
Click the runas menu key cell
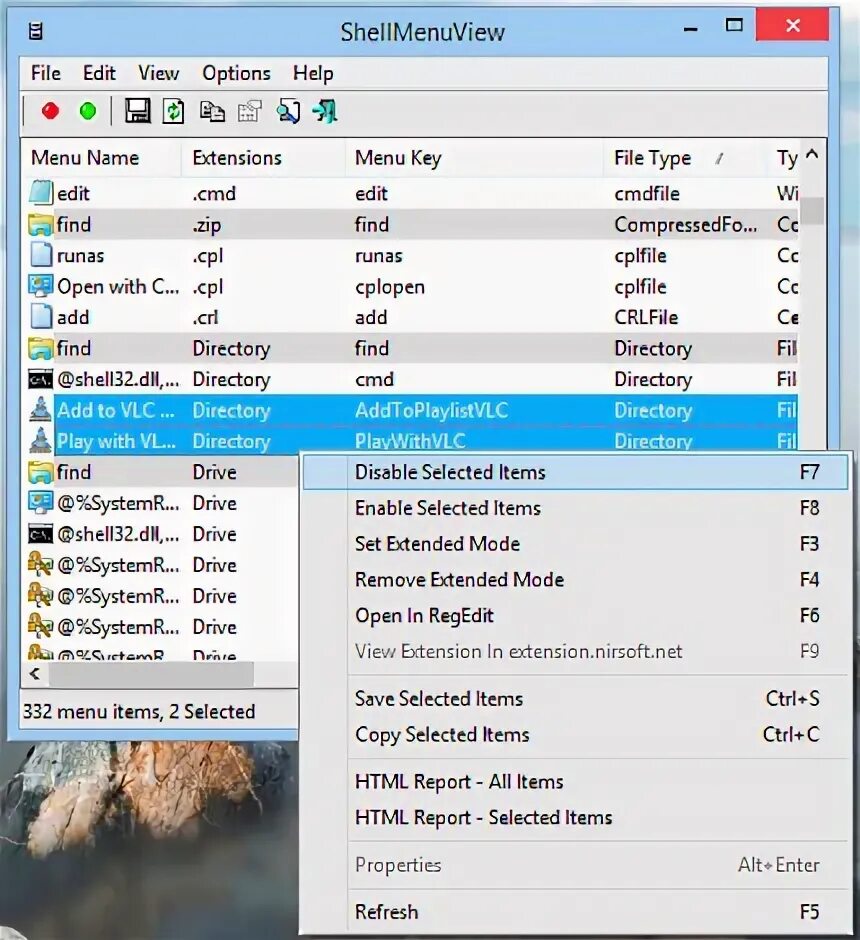379,256
